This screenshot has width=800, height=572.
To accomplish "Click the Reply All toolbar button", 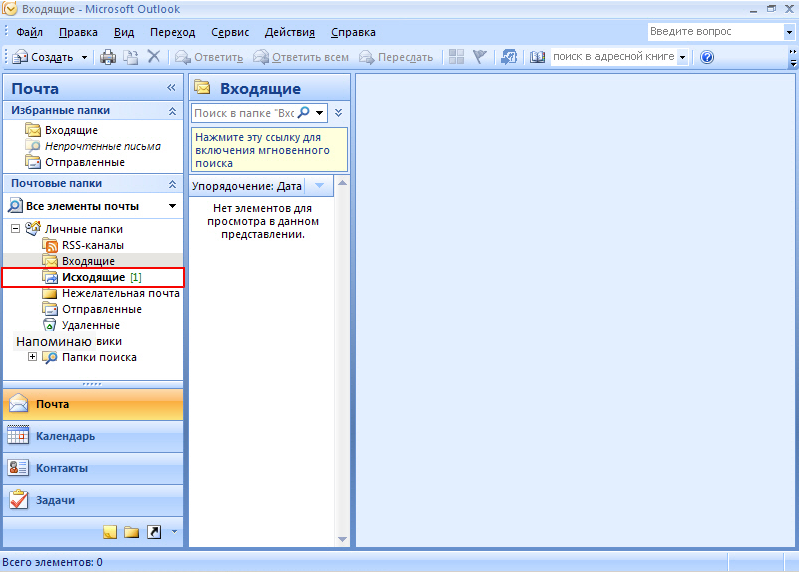I will pyautogui.click(x=301, y=57).
